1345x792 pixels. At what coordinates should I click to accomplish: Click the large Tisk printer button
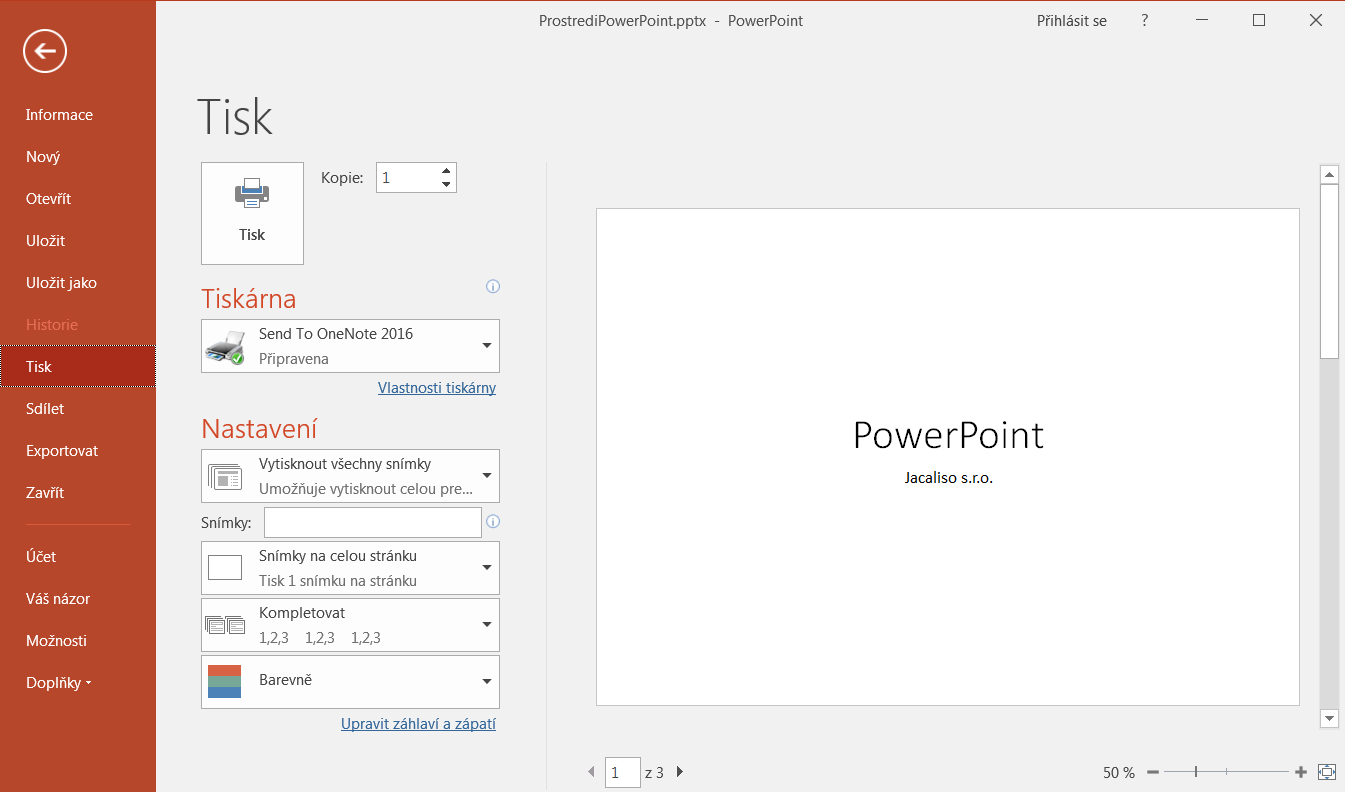pyautogui.click(x=252, y=213)
